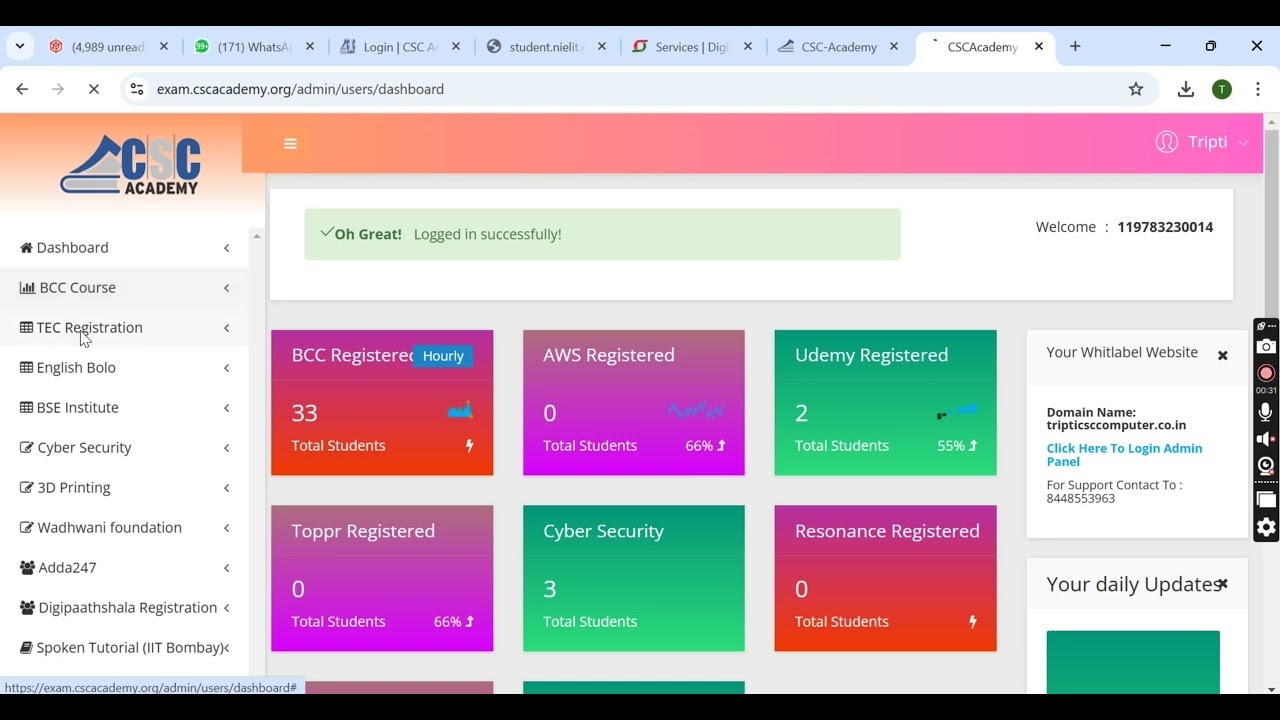The image size is (1280, 720).
Task: Click the Spoken Tutorial book icon
Action: 26,647
